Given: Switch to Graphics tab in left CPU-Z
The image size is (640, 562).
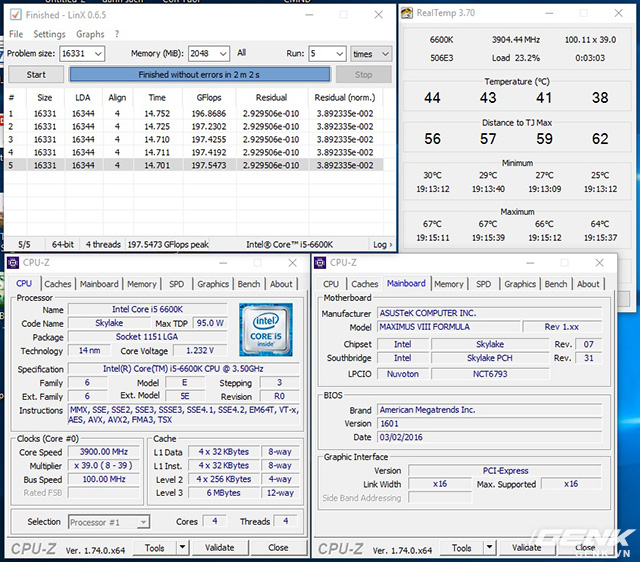Looking at the screenshot, I should click(x=213, y=284).
